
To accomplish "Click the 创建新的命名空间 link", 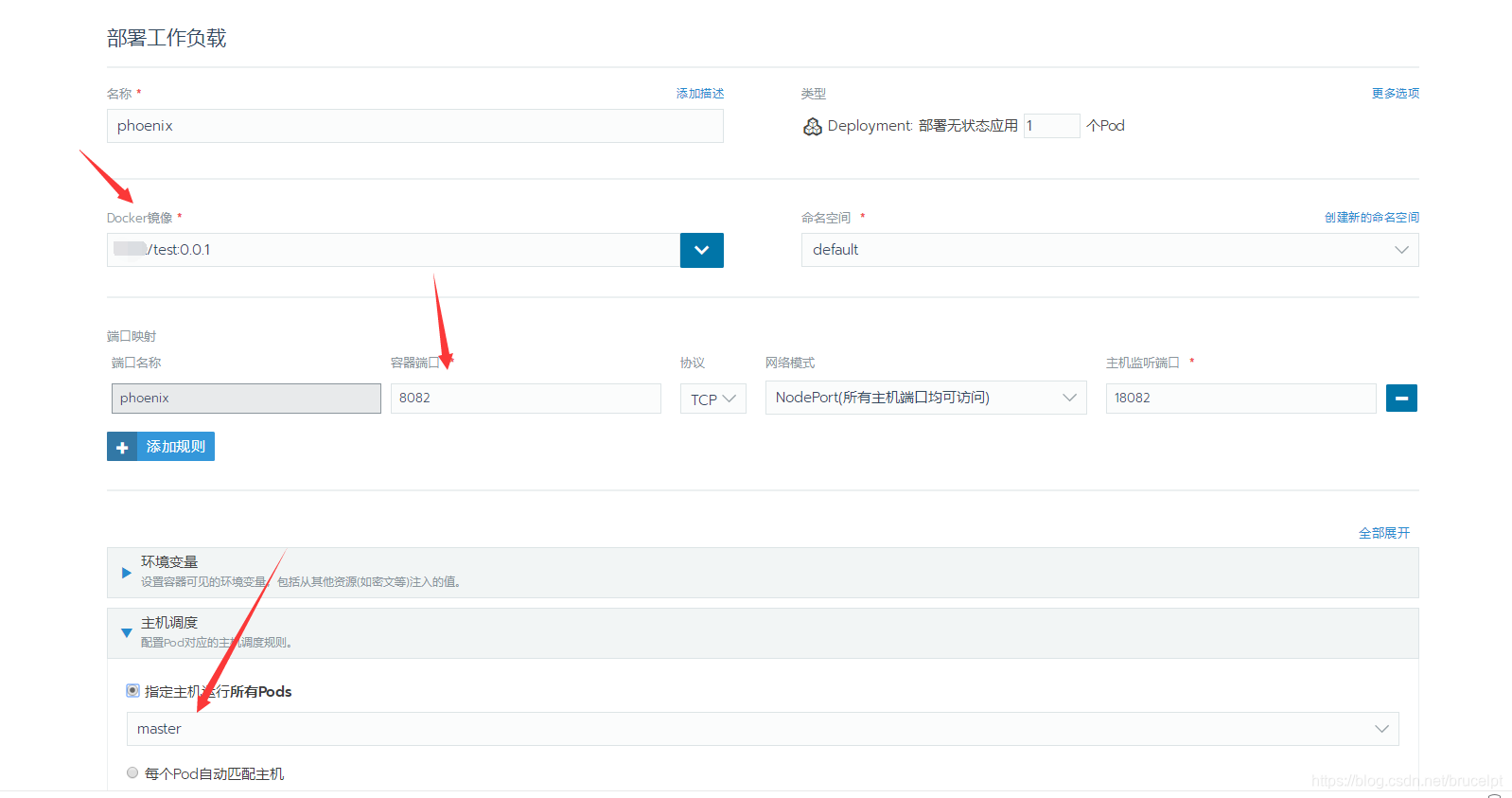I will coord(1372,218).
